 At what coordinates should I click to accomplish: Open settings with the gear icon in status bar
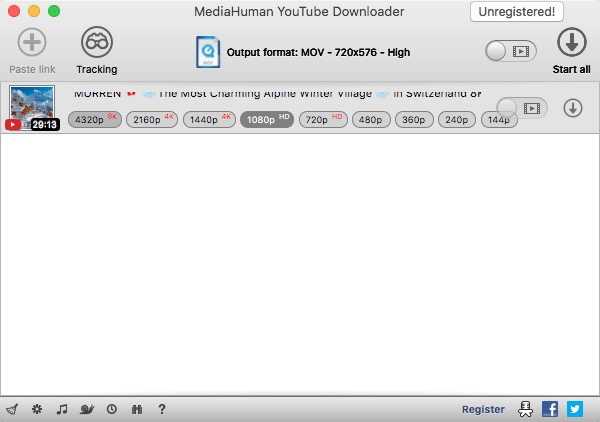pos(37,409)
